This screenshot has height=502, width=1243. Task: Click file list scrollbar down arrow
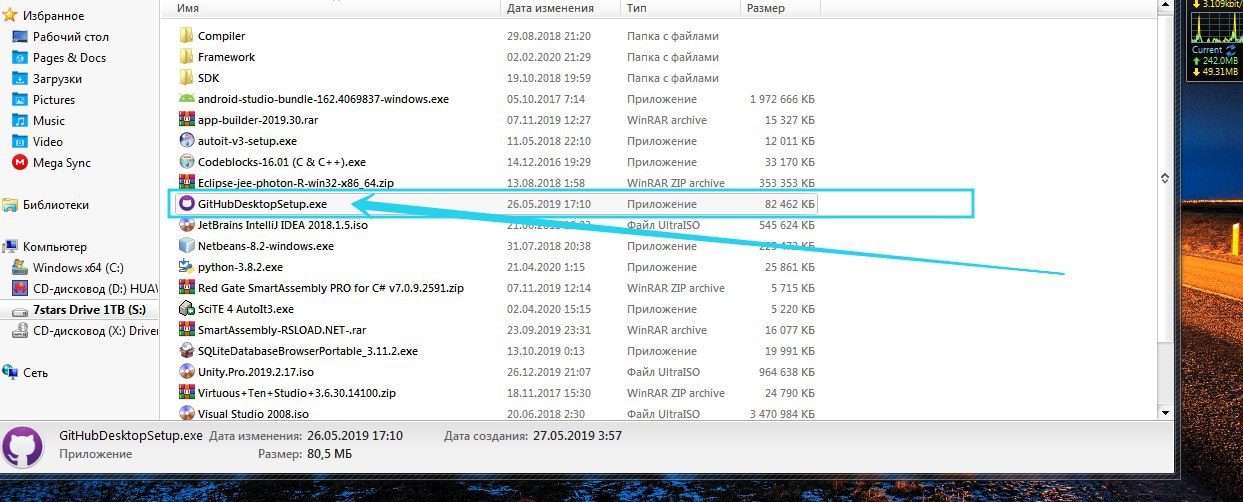coord(1164,411)
